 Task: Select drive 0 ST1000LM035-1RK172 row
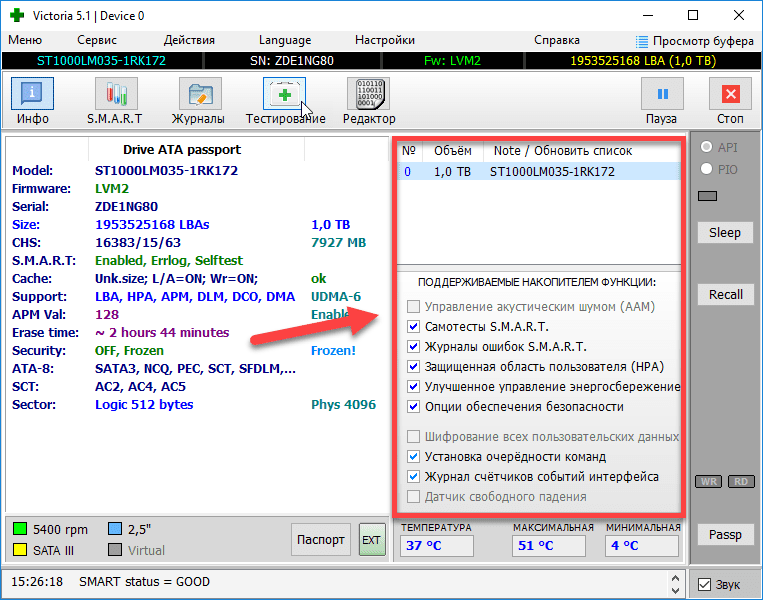tap(539, 172)
